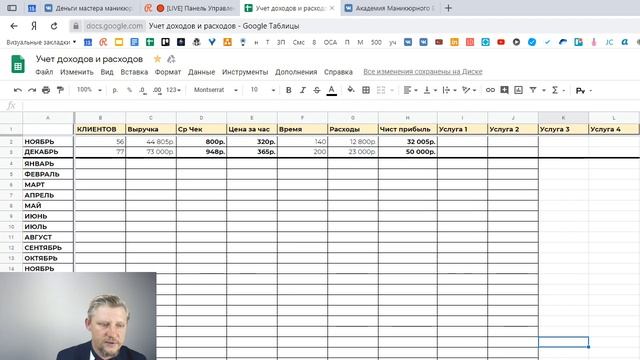
Task: Open the zoom 100% dropdown
Action: 89,90
